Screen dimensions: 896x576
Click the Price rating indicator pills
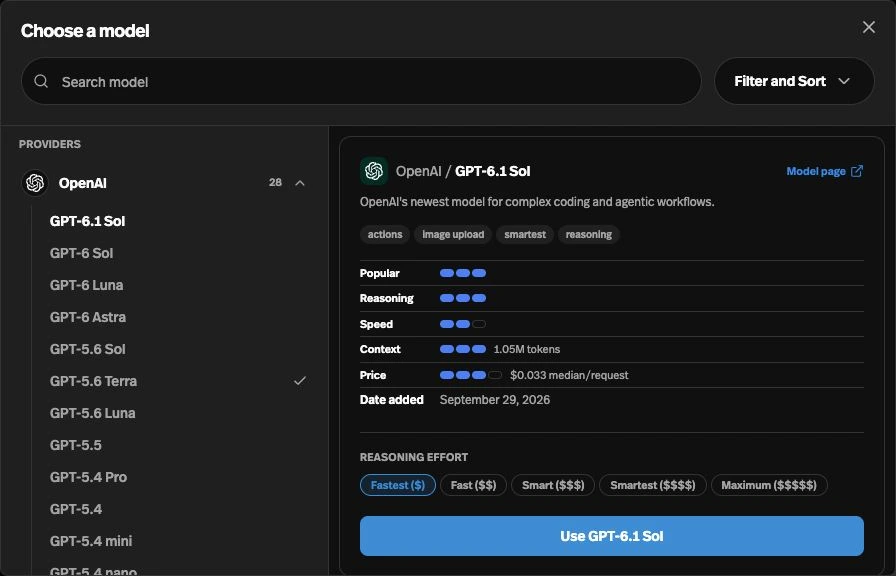[x=471, y=375]
